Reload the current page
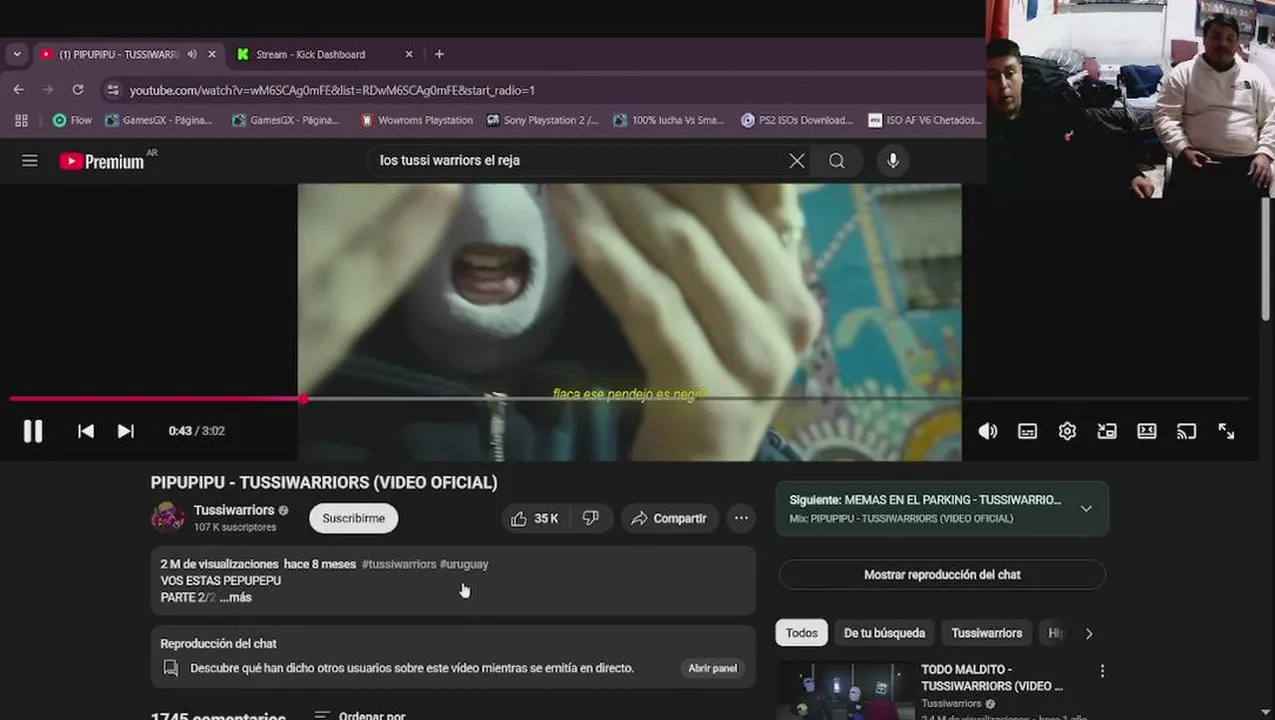Viewport: 1275px width, 720px height. click(x=78, y=90)
